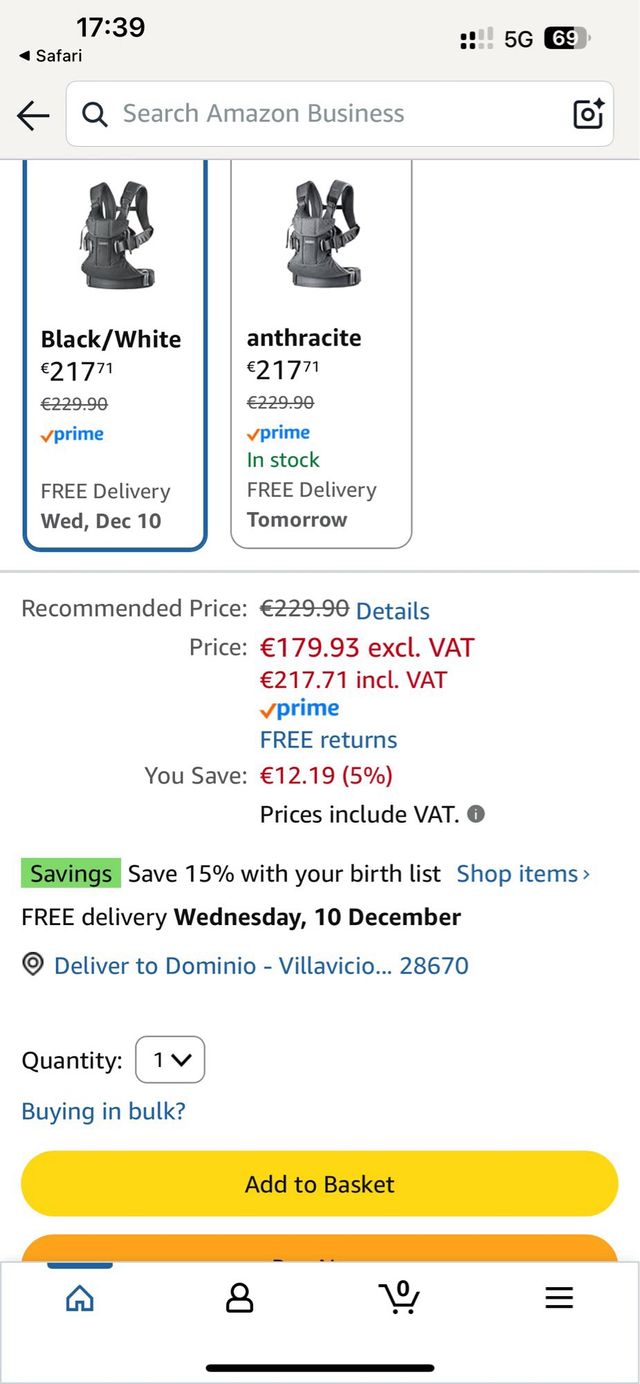The image size is (640, 1384).
Task: Click the Add to Basket button
Action: (x=320, y=1184)
